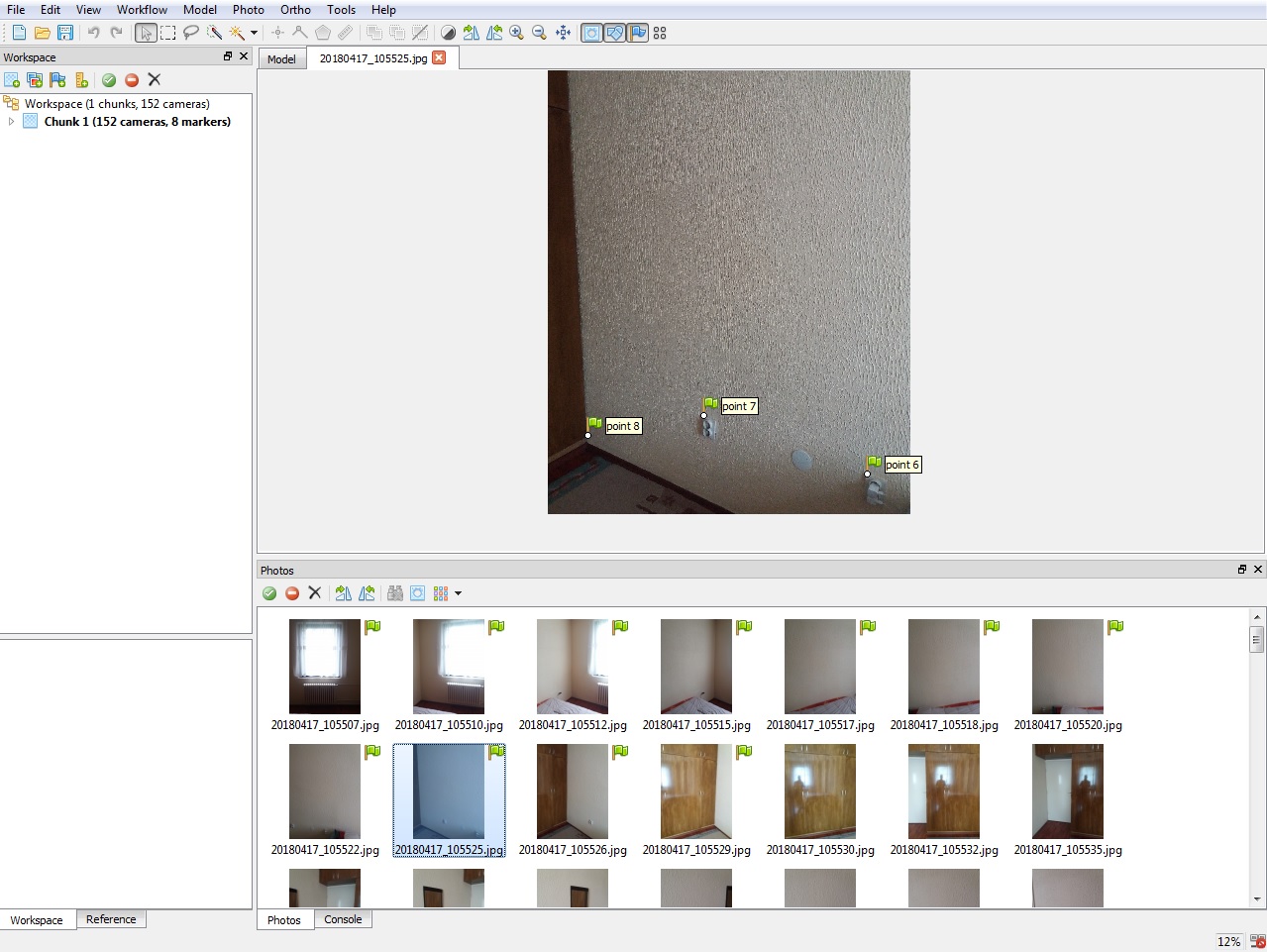The width and height of the screenshot is (1267, 952).
Task: Adjust image brightness with half-circle icon
Action: 449,33
